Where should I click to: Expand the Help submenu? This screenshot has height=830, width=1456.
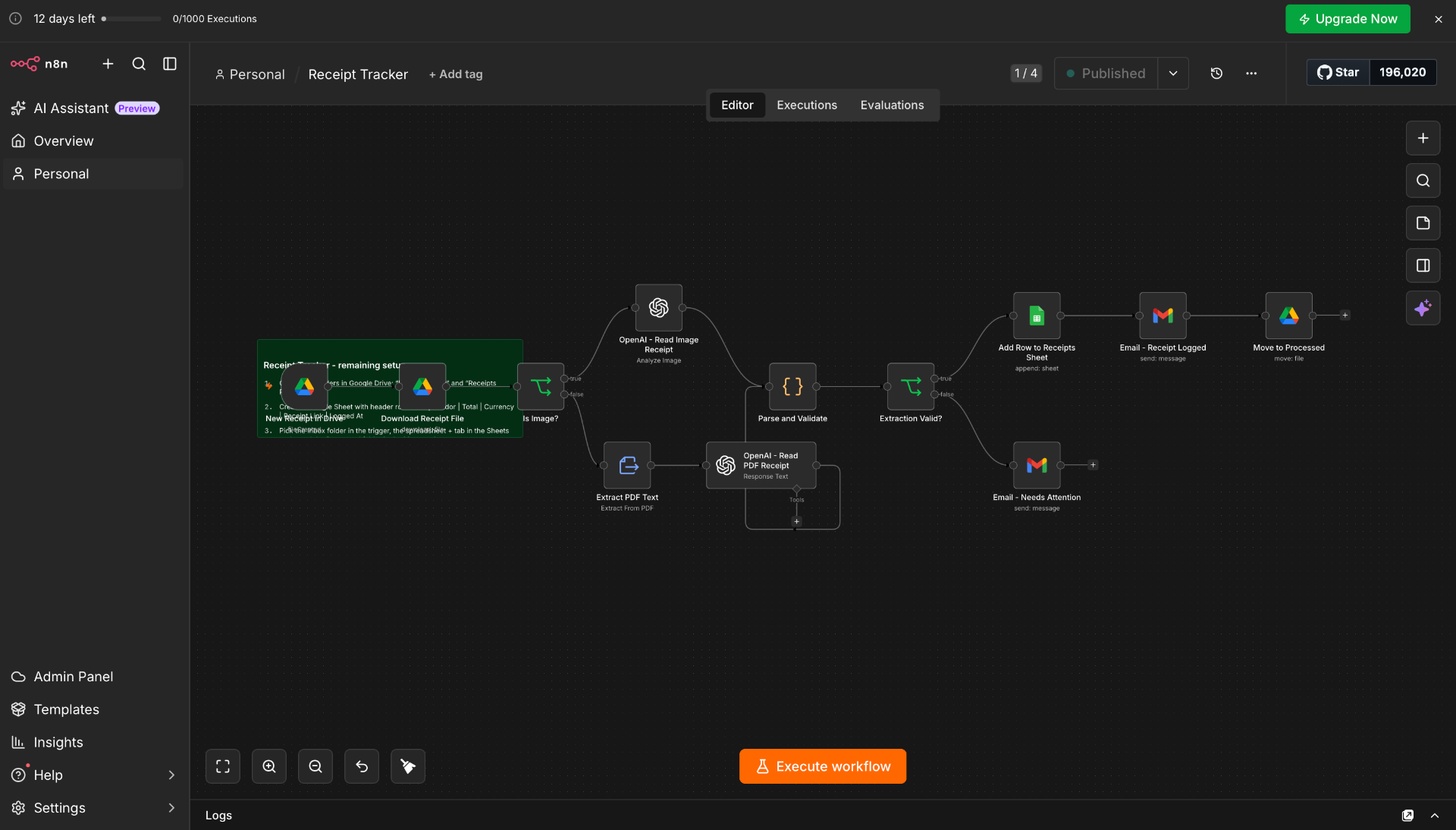click(171, 775)
